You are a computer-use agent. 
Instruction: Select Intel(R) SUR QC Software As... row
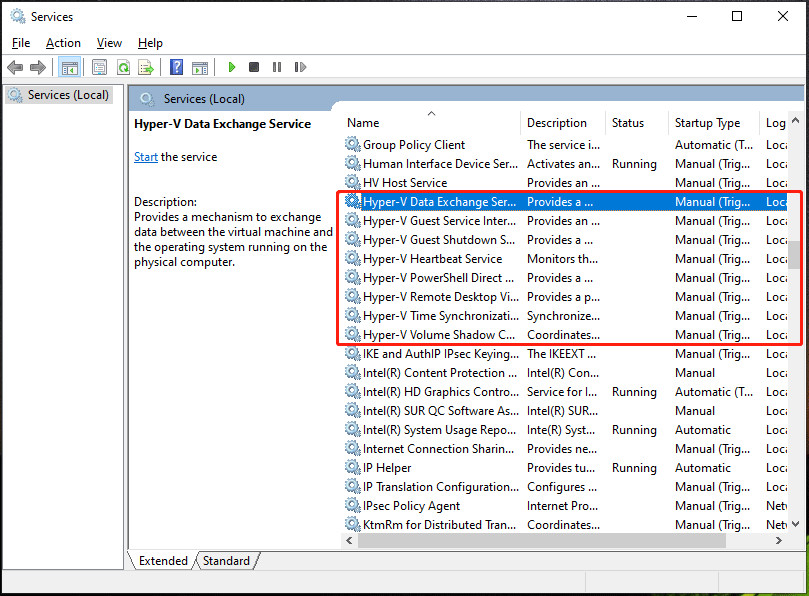coord(565,411)
